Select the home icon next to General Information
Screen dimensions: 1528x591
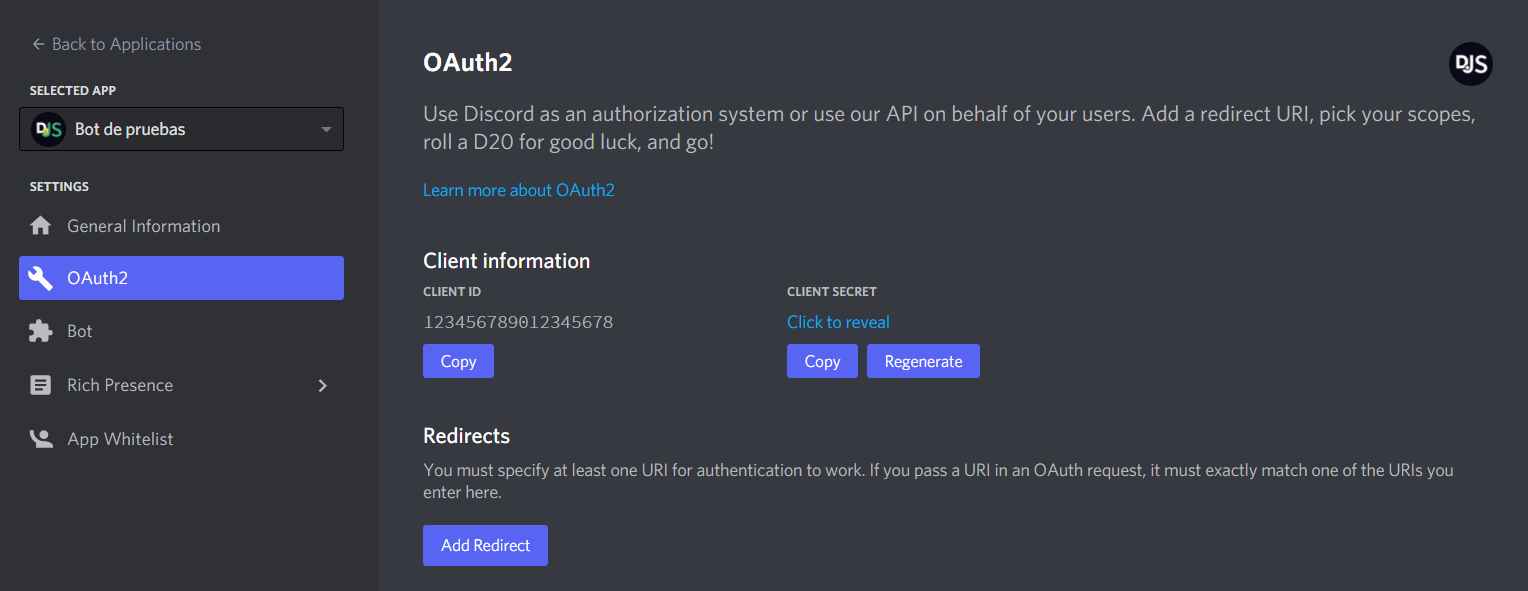tap(41, 225)
